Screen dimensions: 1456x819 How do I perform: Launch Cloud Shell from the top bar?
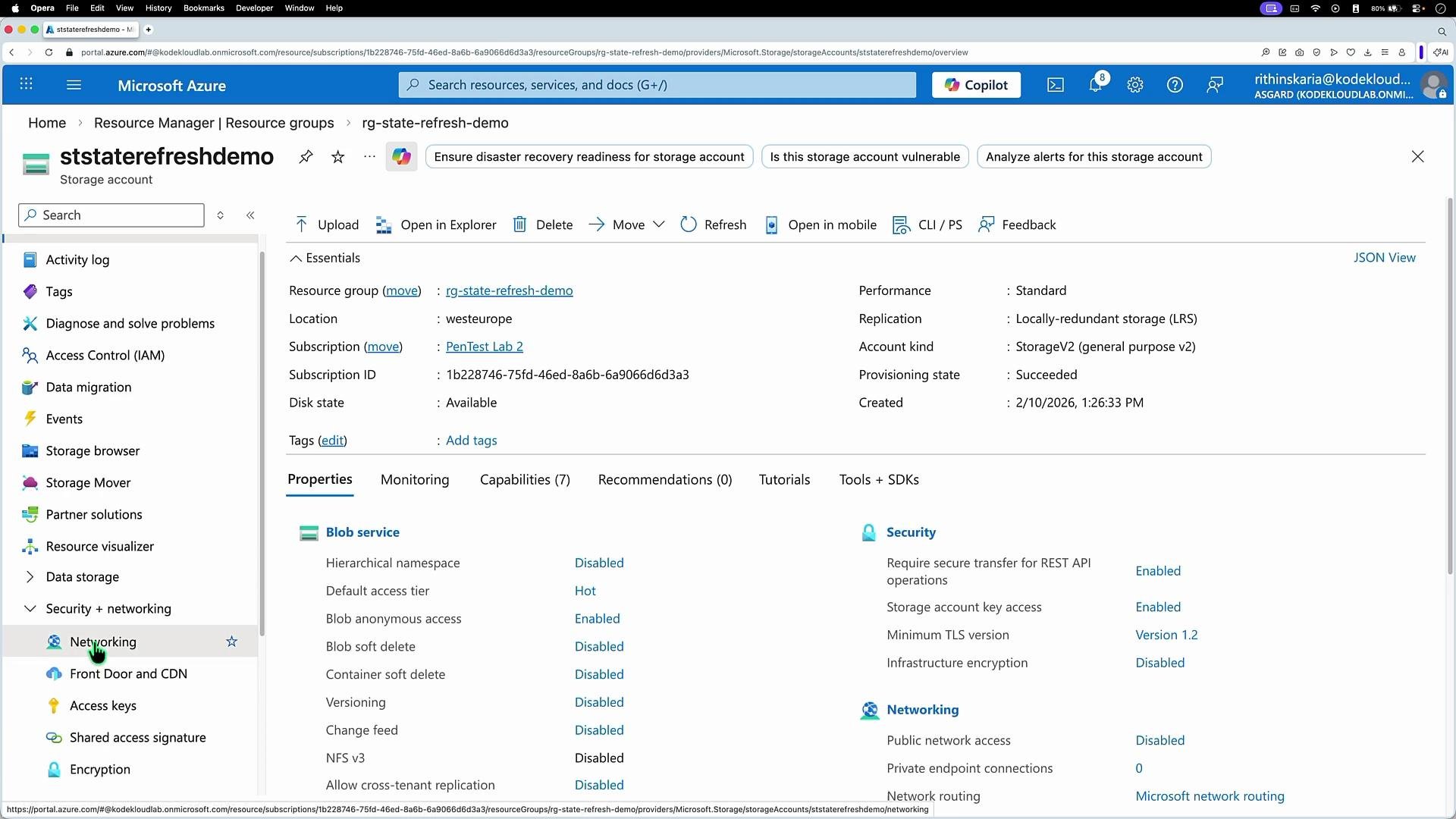point(1056,85)
